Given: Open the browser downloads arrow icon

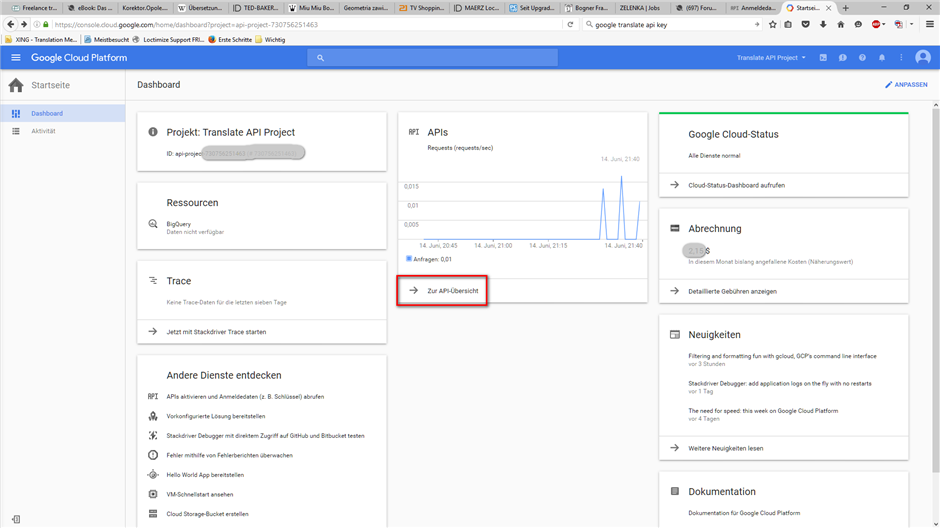Looking at the screenshot, I should [823, 25].
